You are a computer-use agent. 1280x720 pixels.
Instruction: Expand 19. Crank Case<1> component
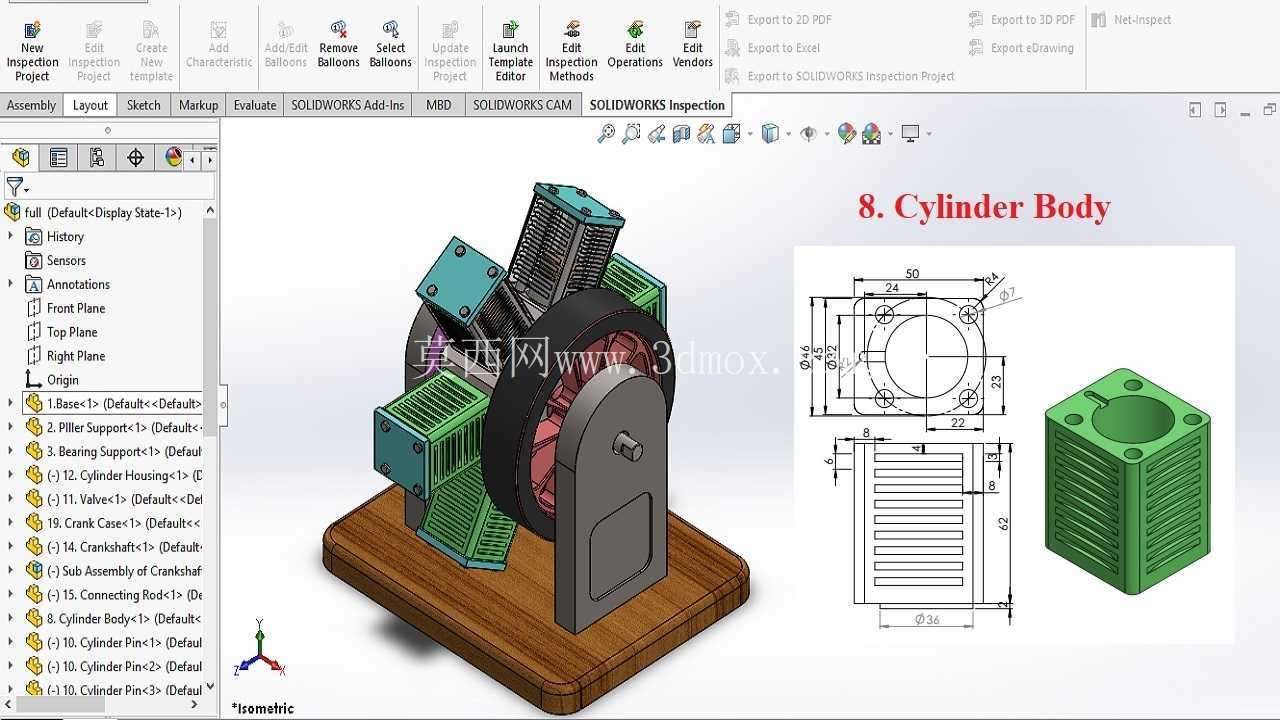[11, 522]
